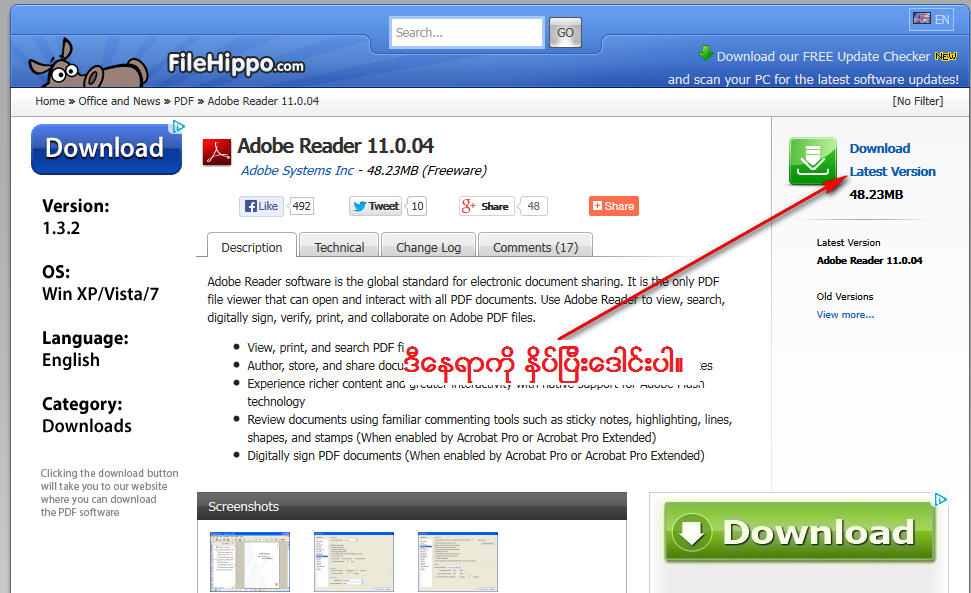Click Download Latest Version link
The width and height of the screenshot is (971, 593).
click(x=892, y=160)
